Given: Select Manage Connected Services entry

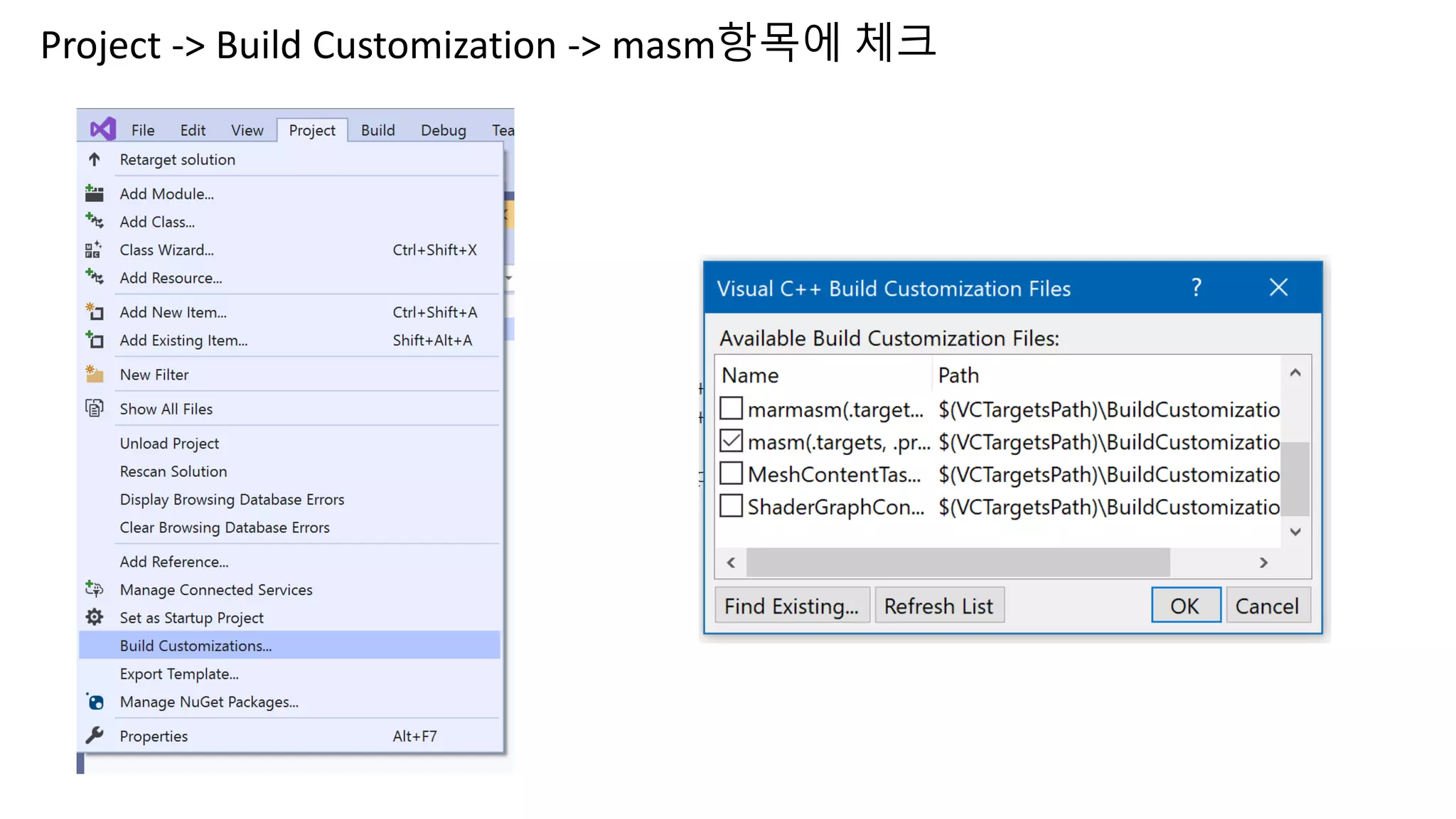Looking at the screenshot, I should 289,589.
